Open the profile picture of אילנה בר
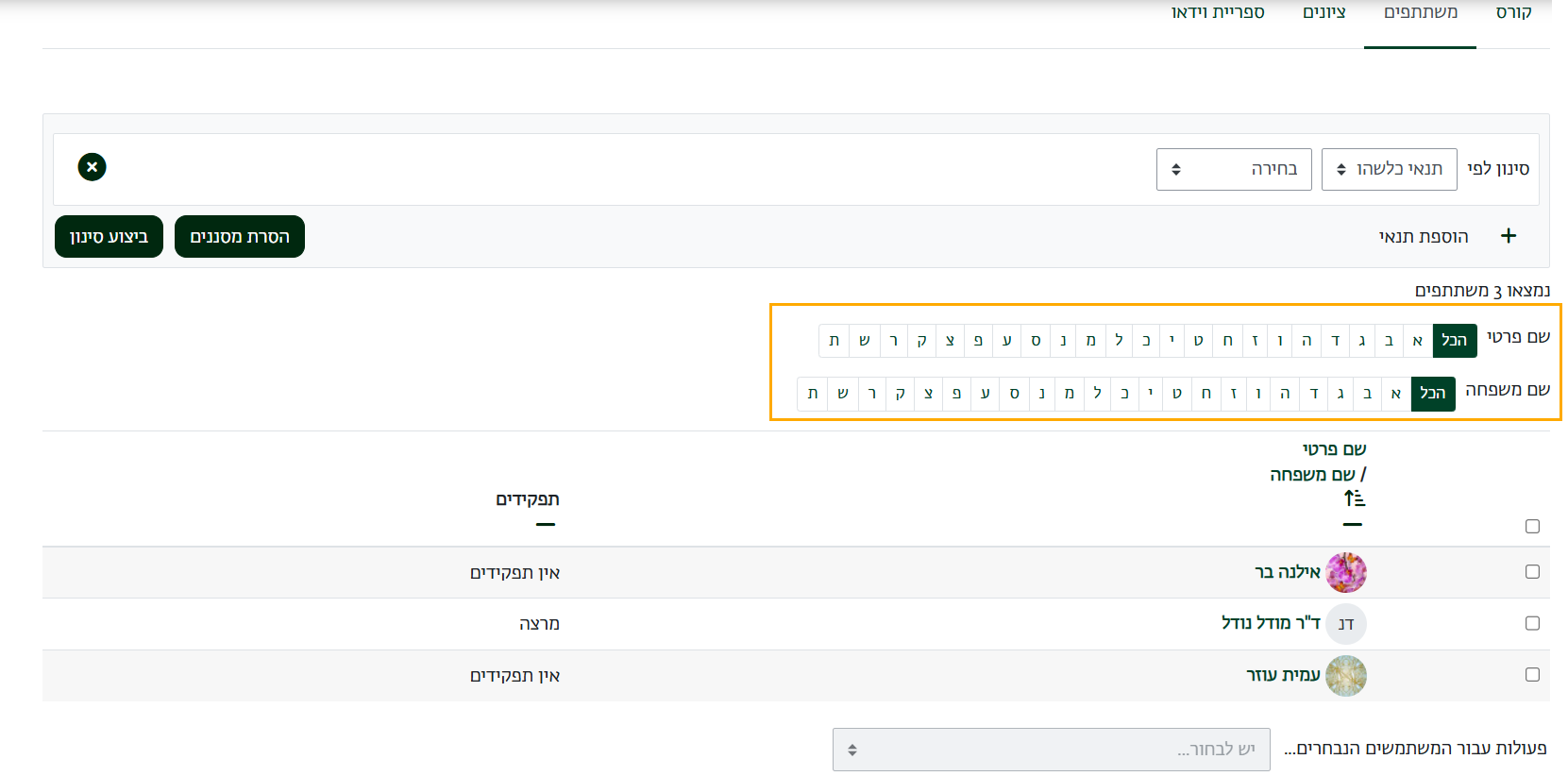The image size is (1568, 776). point(1345,573)
